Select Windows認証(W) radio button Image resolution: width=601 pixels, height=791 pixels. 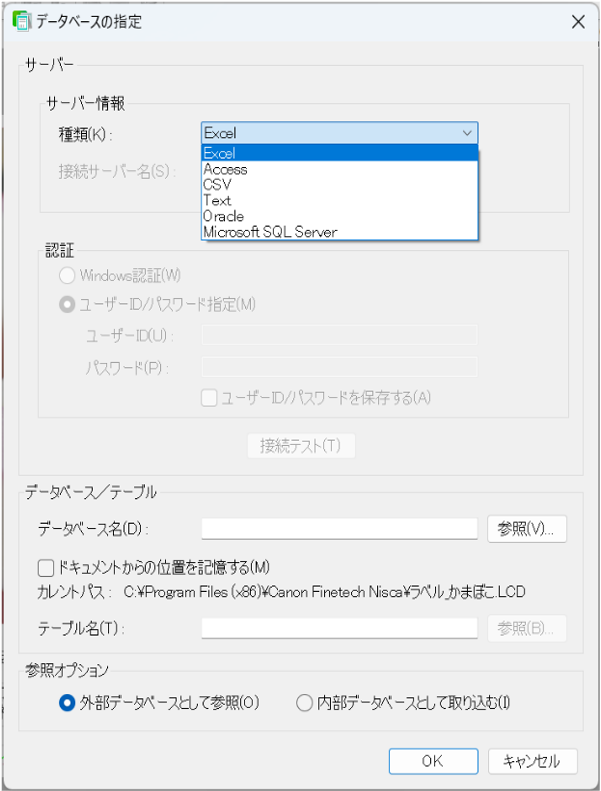pos(67,275)
